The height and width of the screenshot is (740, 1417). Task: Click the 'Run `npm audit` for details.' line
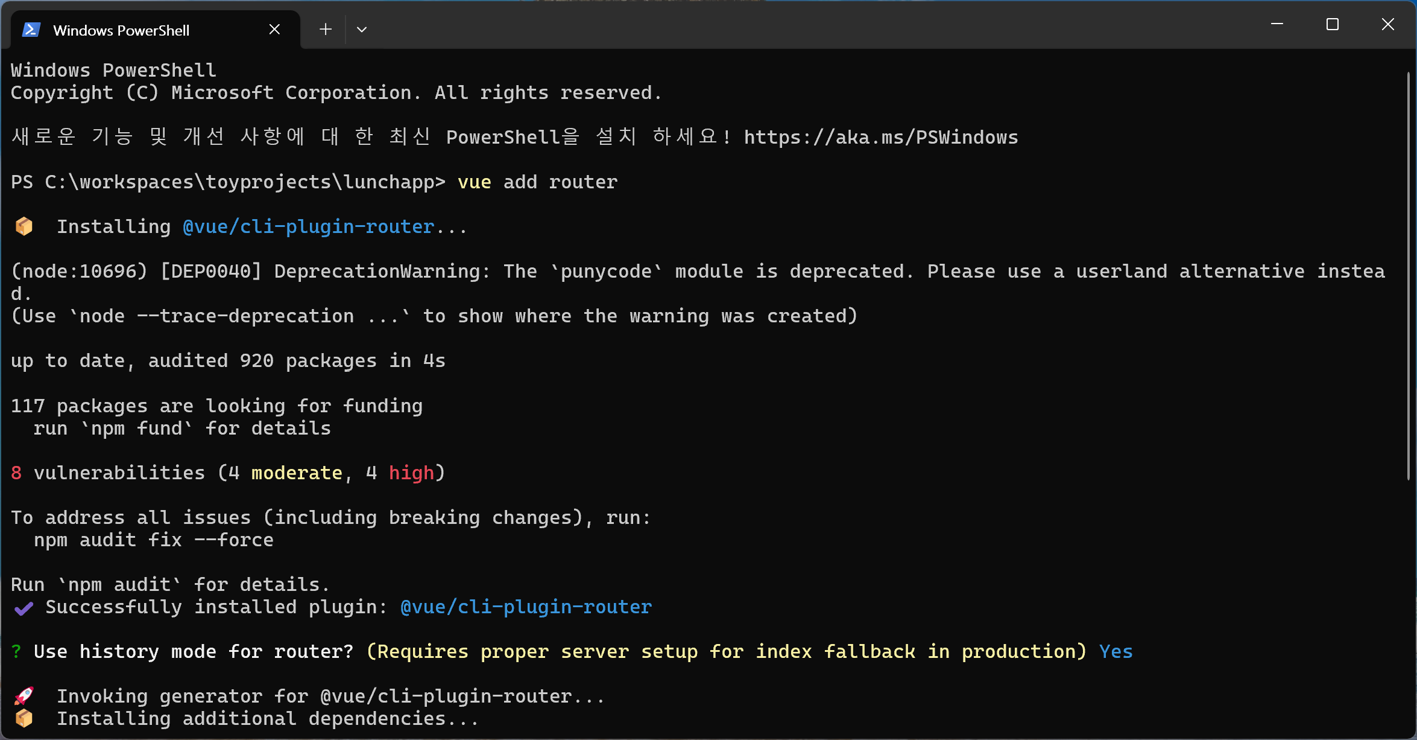[x=171, y=585]
